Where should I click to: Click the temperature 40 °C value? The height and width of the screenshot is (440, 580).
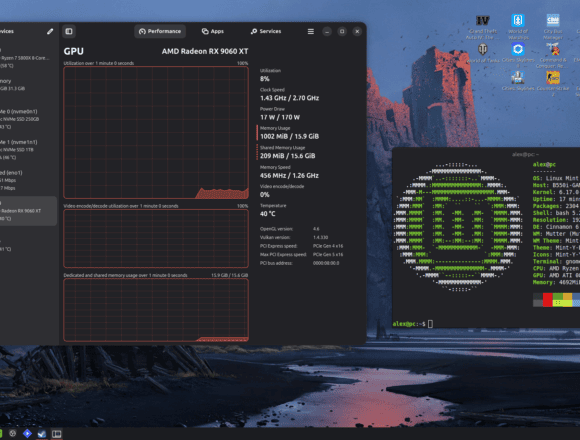point(267,214)
